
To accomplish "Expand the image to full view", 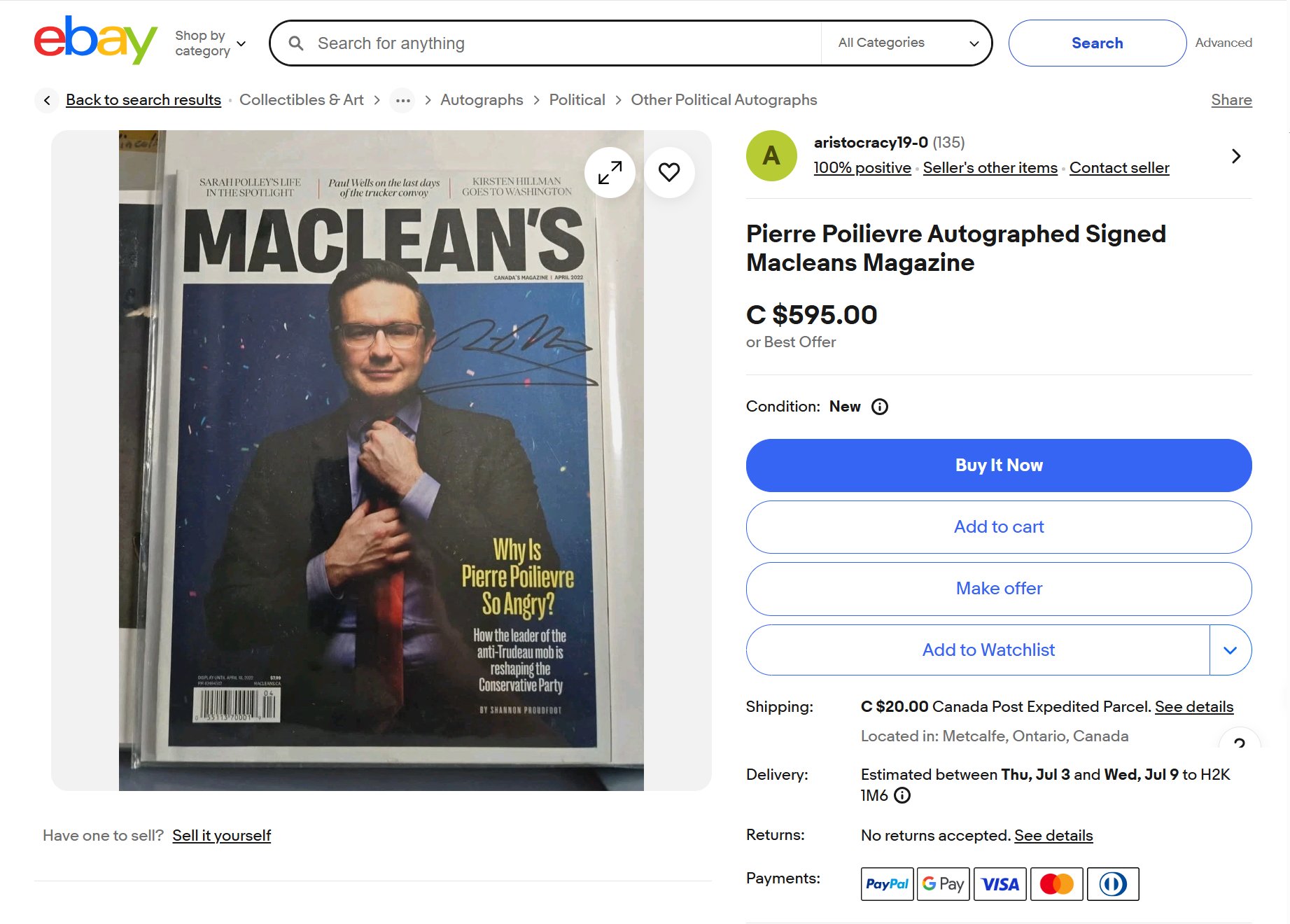I will point(610,172).
